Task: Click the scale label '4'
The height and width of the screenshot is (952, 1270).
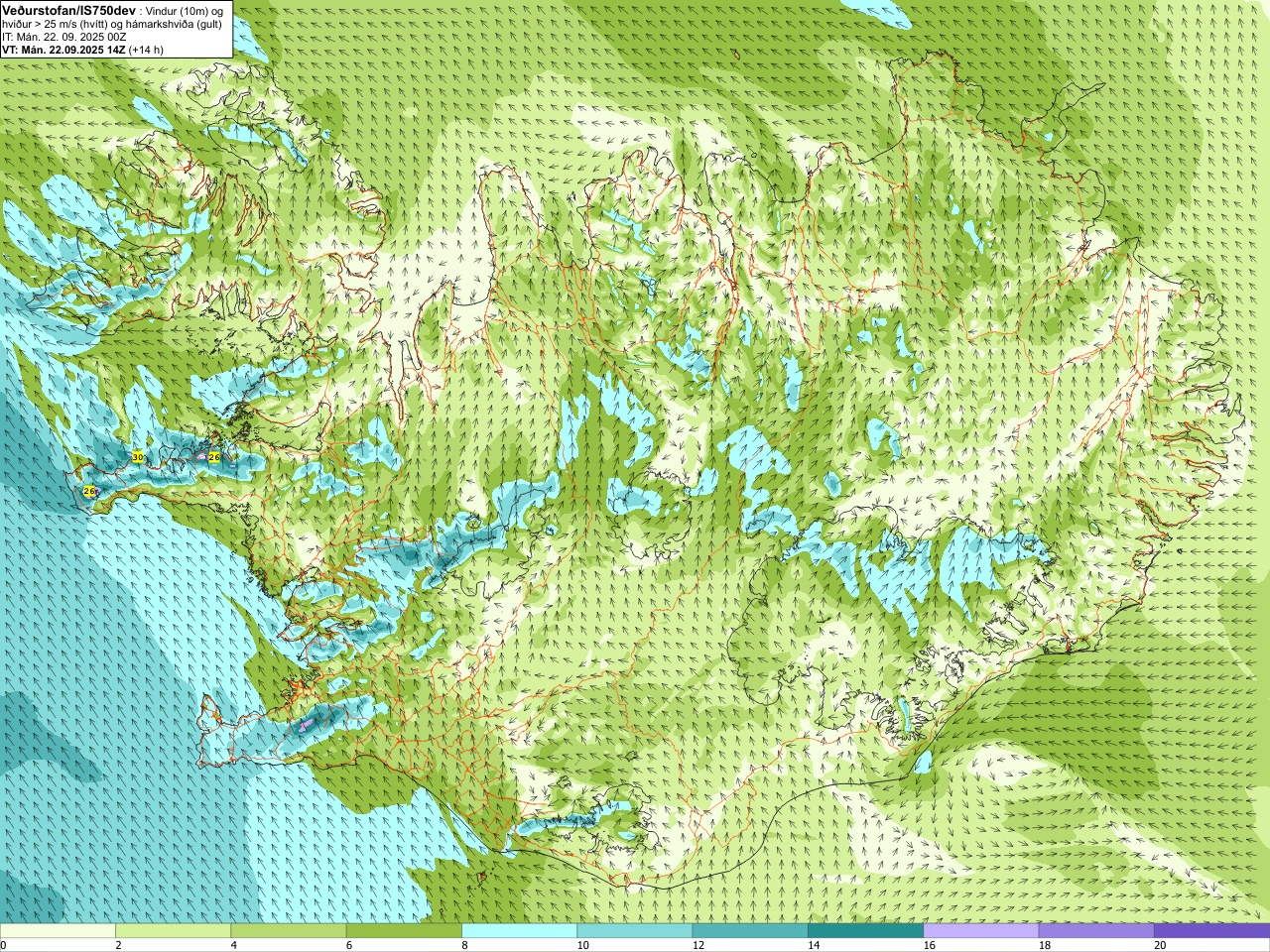Action: pos(233,945)
